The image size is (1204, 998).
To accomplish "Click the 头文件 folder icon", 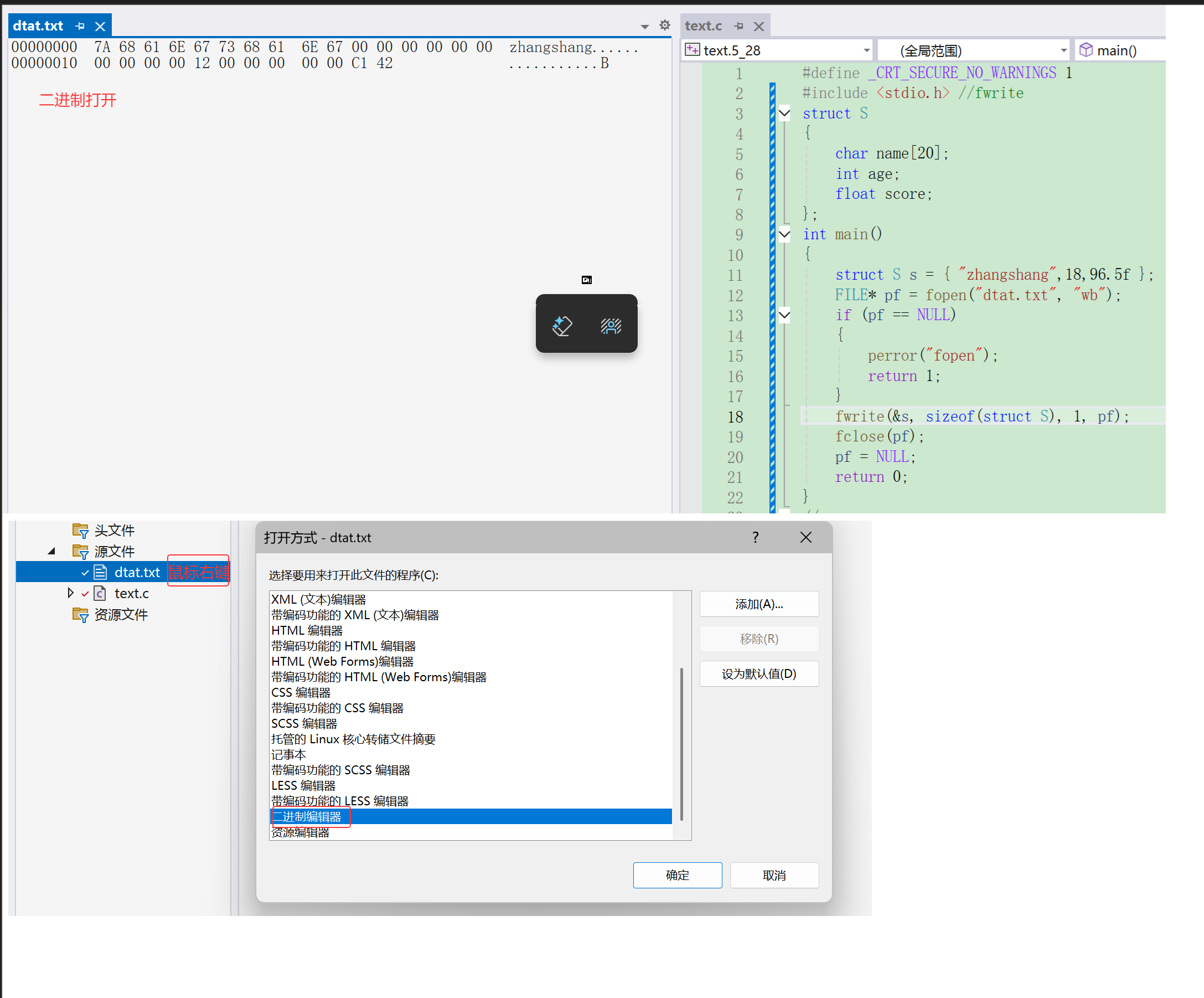I will pyautogui.click(x=80, y=531).
